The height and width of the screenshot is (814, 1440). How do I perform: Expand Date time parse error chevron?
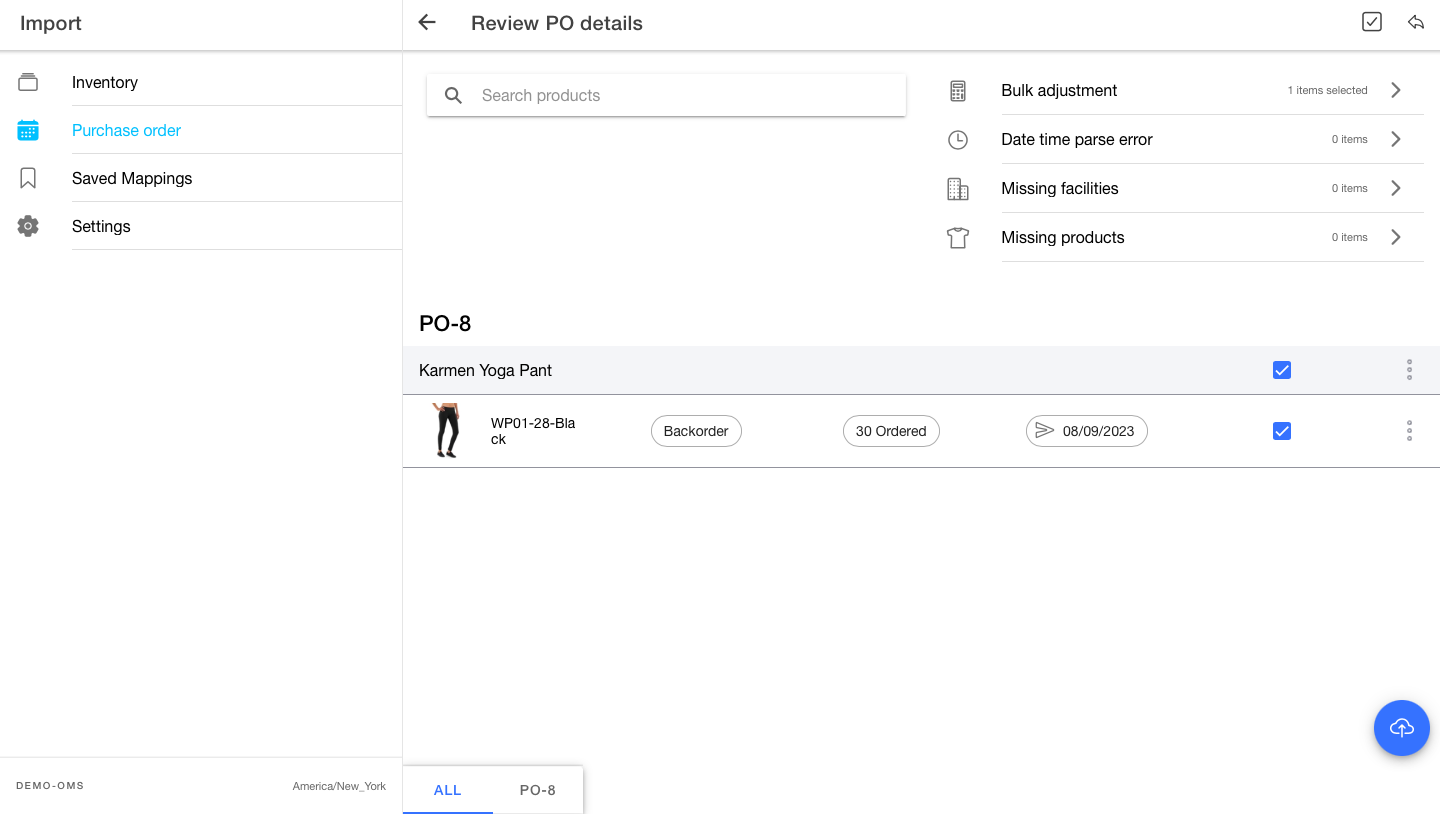(x=1396, y=139)
